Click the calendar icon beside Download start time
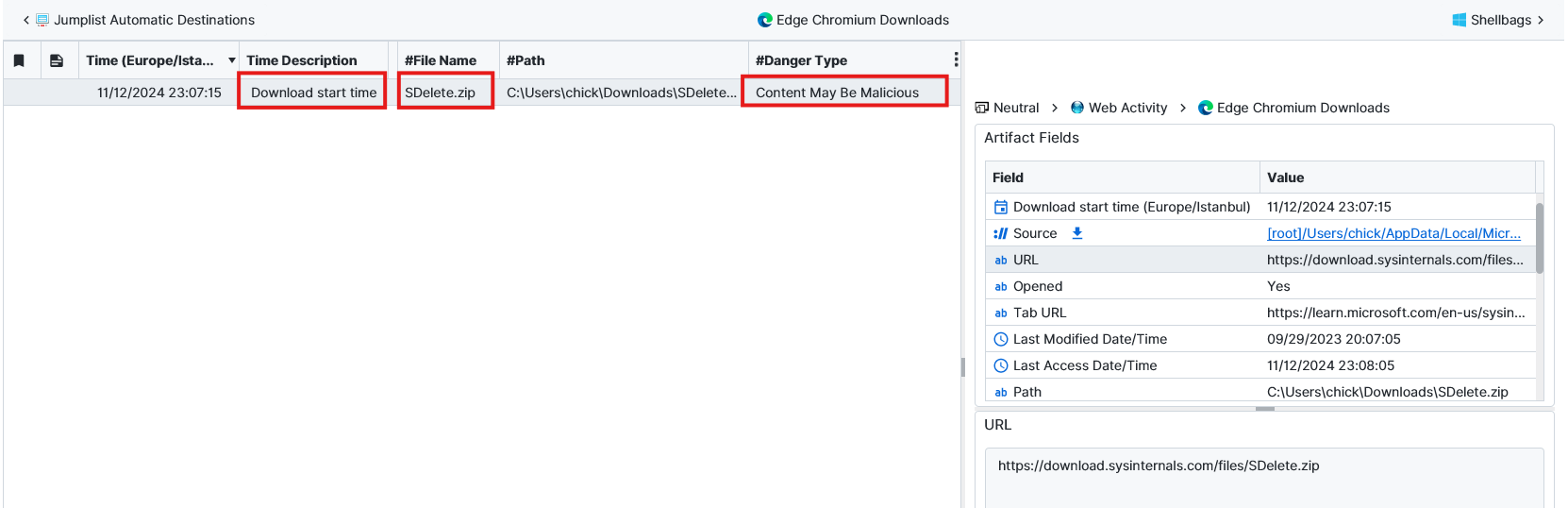The width and height of the screenshot is (1568, 508). pyautogui.click(x=1001, y=207)
